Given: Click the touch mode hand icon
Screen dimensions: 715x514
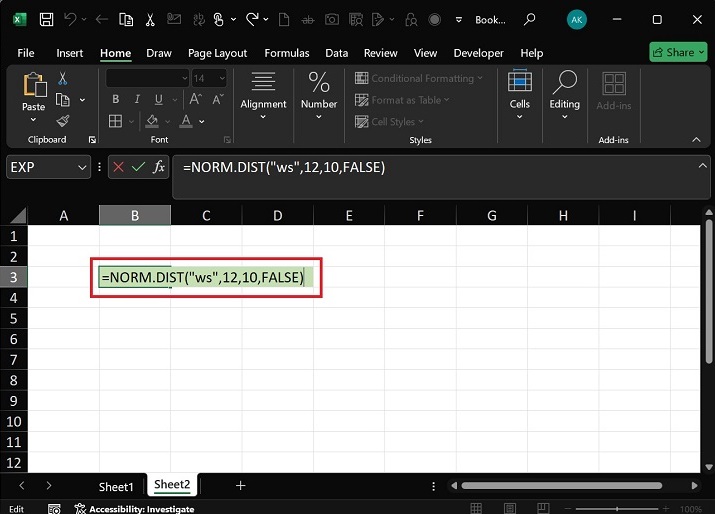Looking at the screenshot, I should (219, 20).
